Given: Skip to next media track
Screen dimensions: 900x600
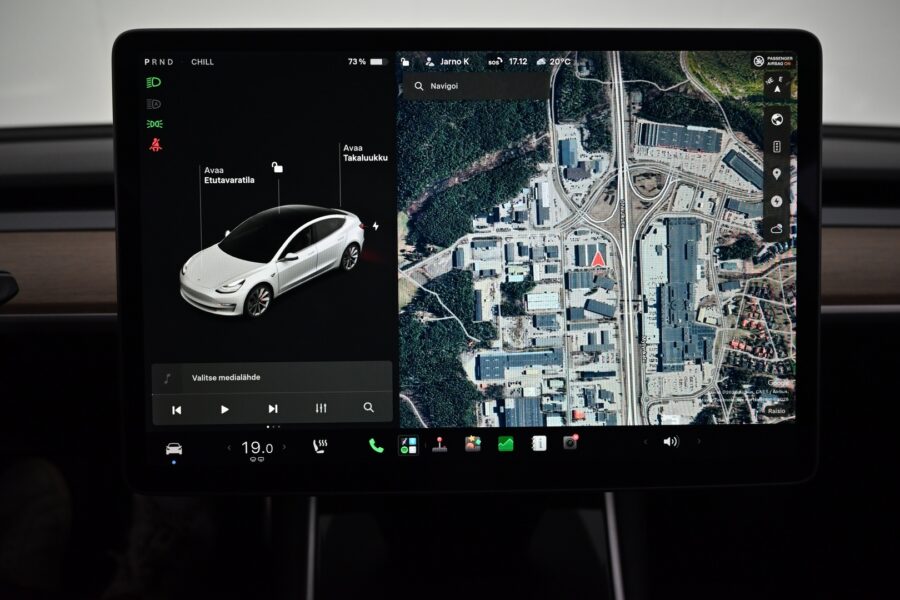Looking at the screenshot, I should 273,409.
